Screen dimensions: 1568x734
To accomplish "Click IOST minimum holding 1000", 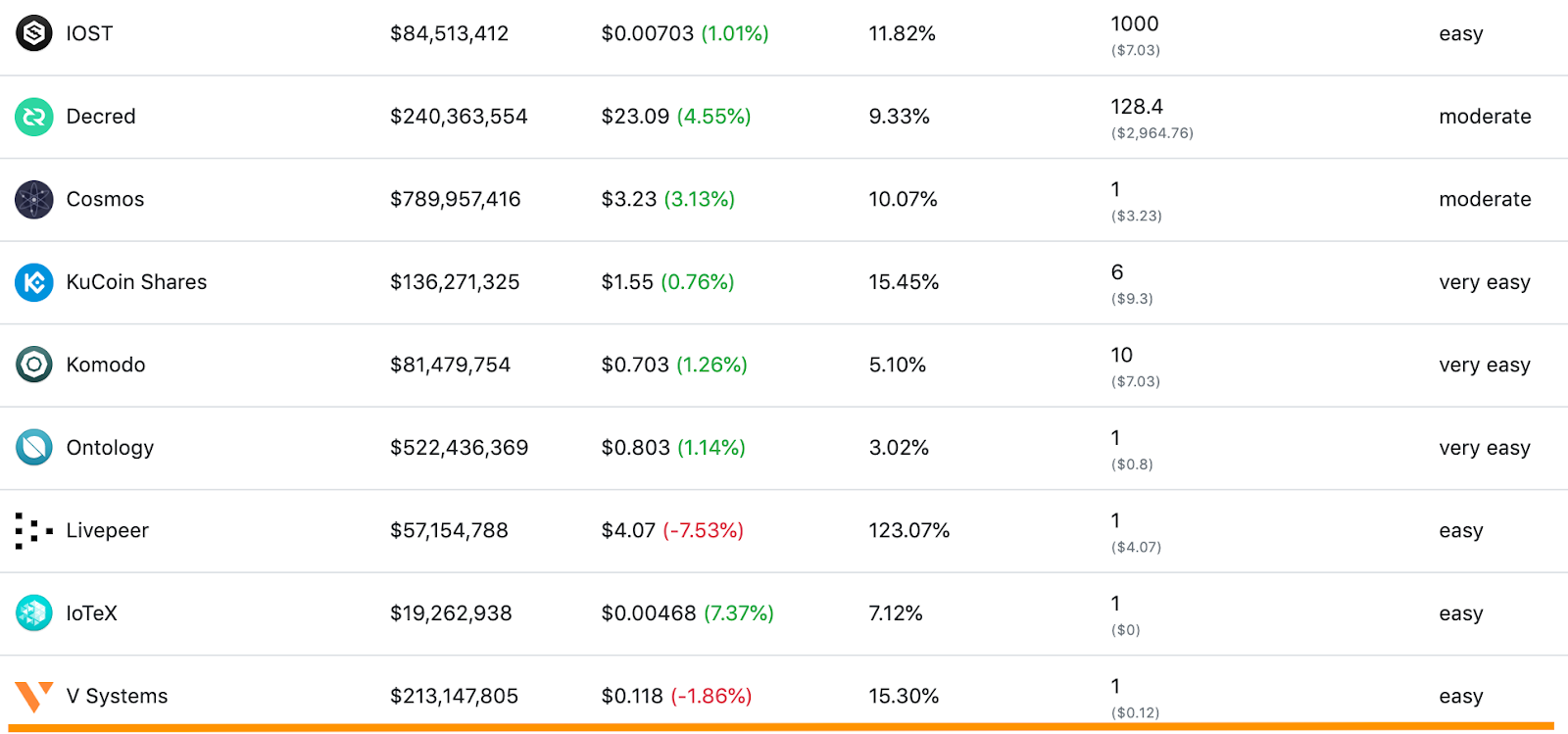I will (1135, 24).
